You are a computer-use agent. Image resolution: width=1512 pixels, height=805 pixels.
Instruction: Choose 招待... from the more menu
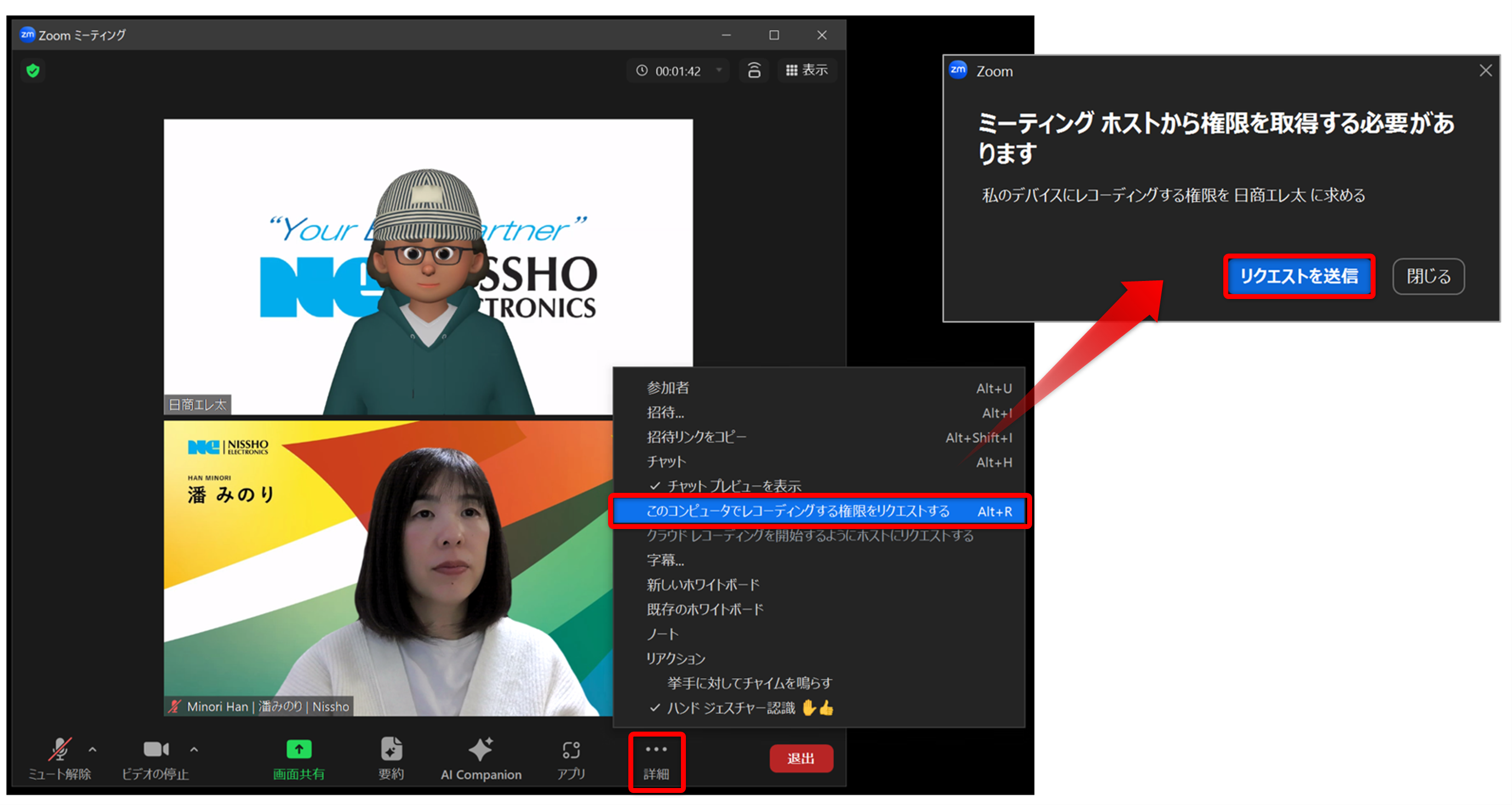pyautogui.click(x=819, y=412)
